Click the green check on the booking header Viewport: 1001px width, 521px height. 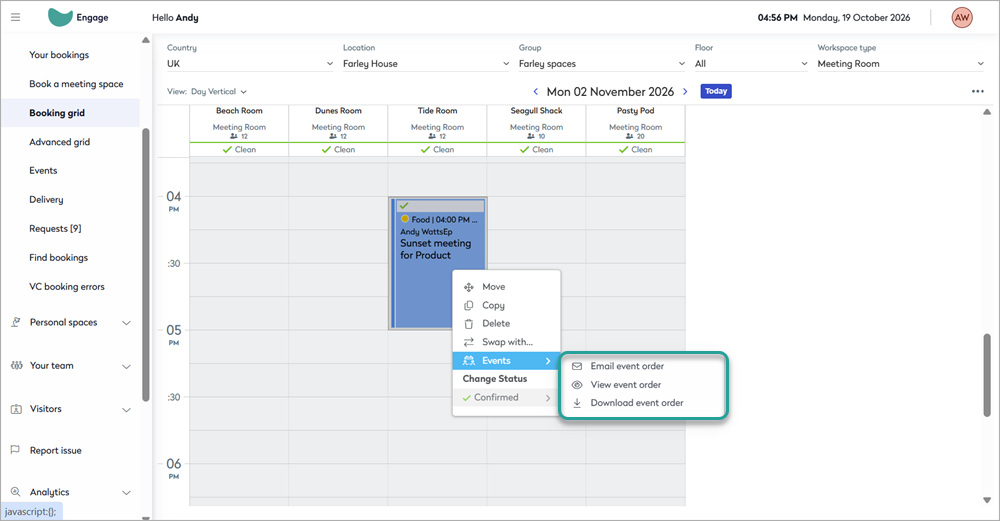click(x=403, y=206)
